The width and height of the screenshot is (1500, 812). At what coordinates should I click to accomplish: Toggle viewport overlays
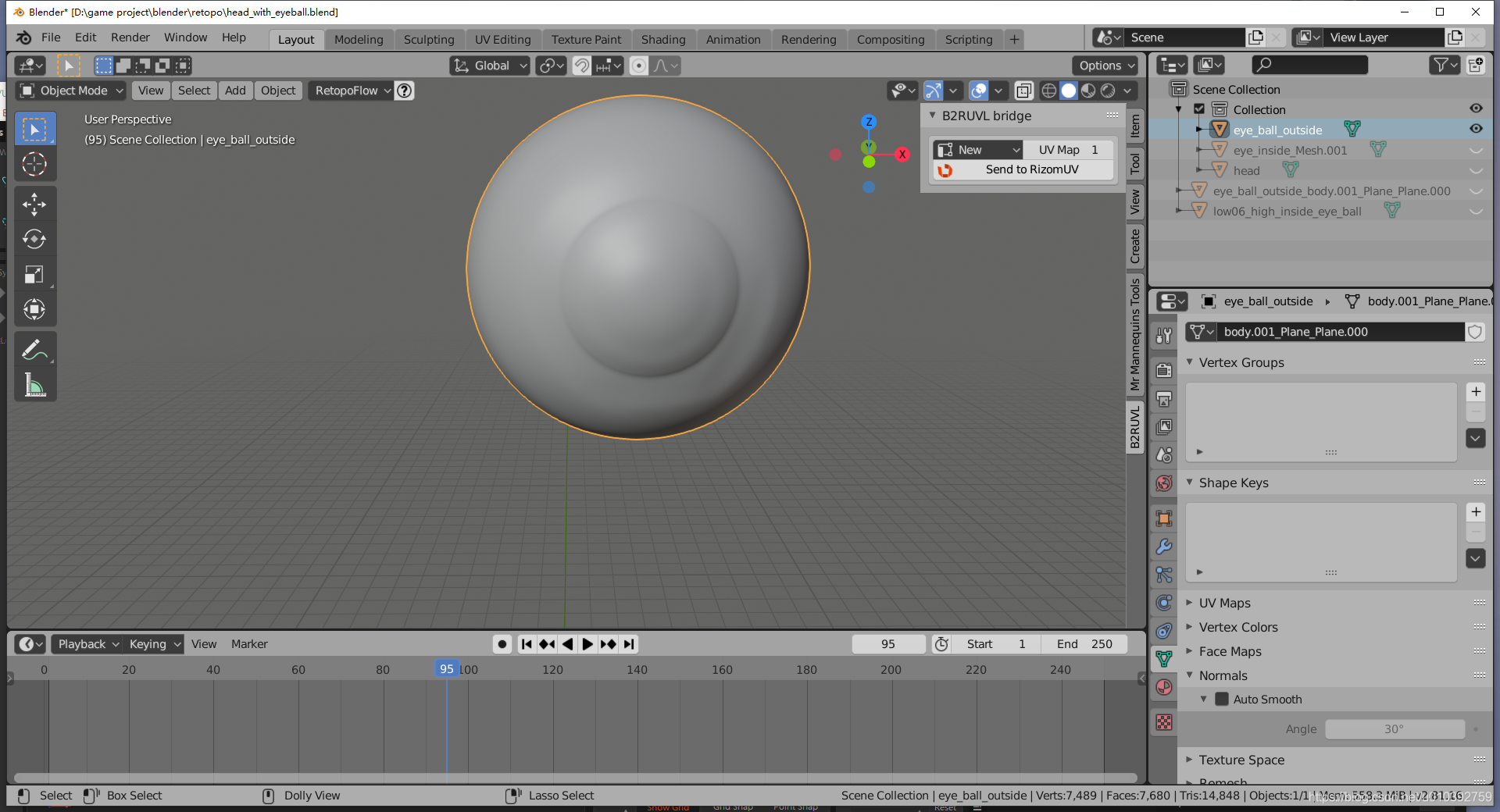(978, 91)
